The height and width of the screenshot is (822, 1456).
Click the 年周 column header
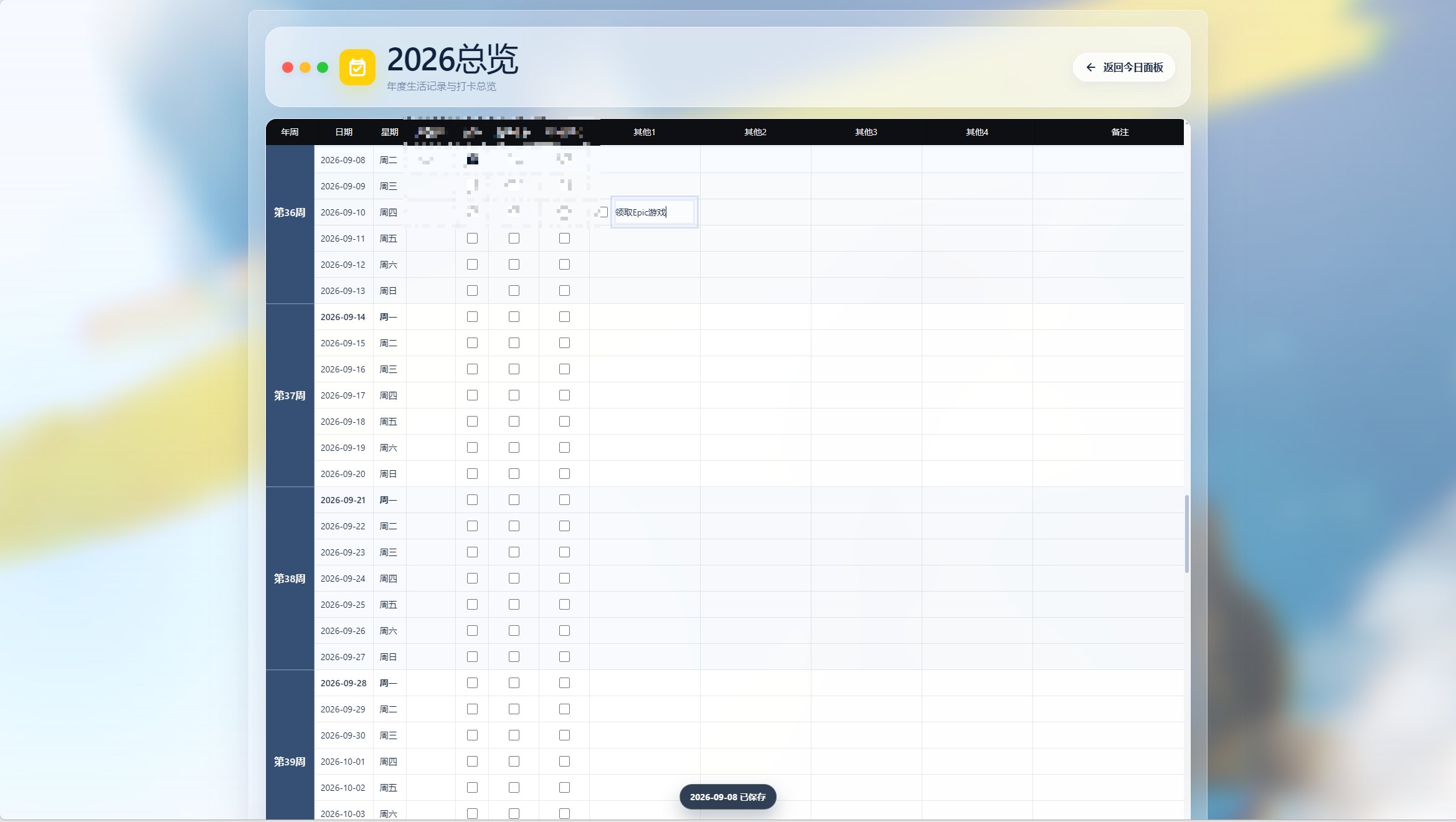click(x=290, y=132)
